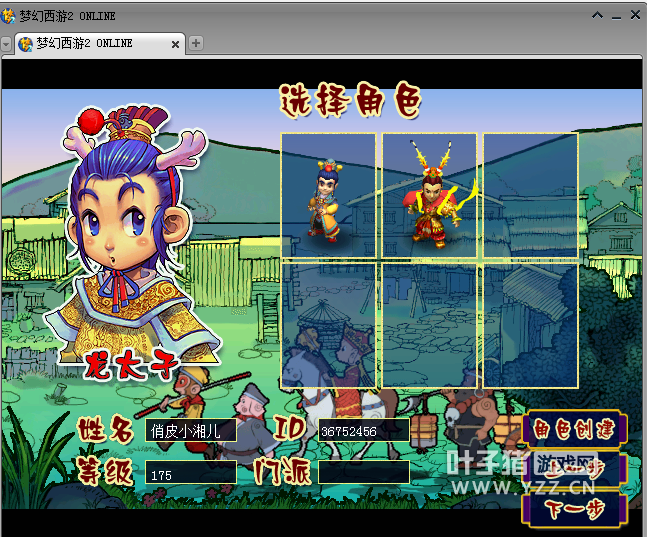Image resolution: width=647 pixels, height=537 pixels.
Task: Choose the empty bottom-middle character slot
Action: coord(430,326)
